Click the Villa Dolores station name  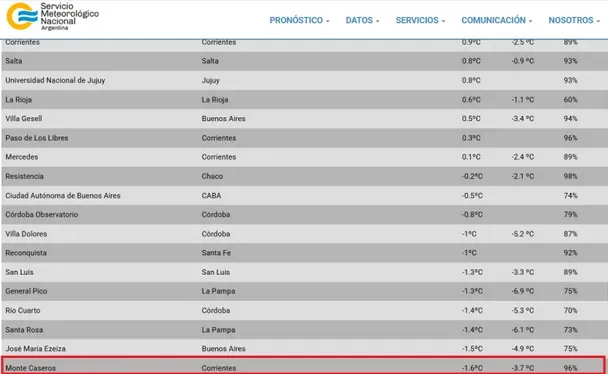[26, 234]
